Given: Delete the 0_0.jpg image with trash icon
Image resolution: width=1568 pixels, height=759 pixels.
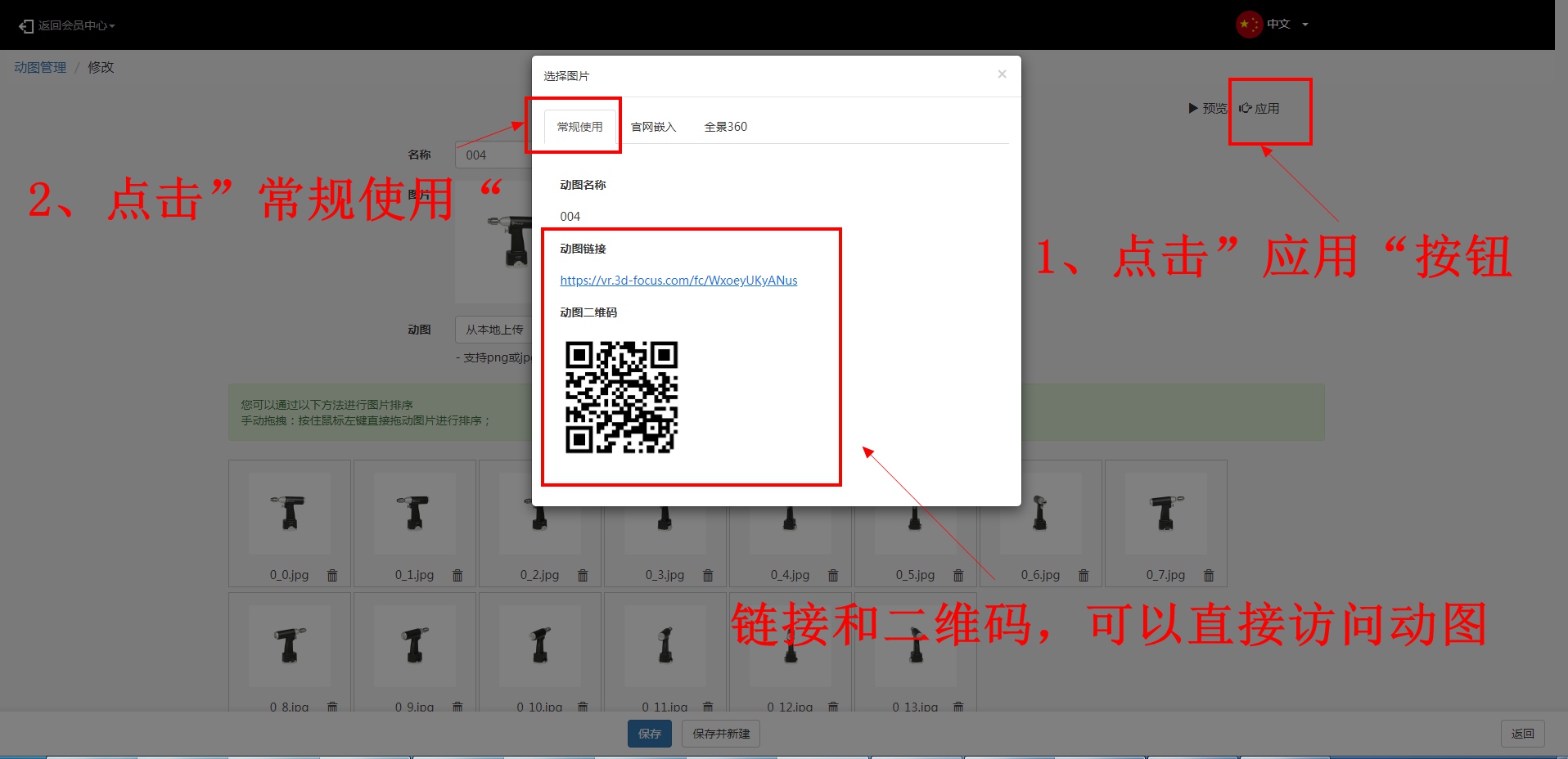Looking at the screenshot, I should (332, 575).
